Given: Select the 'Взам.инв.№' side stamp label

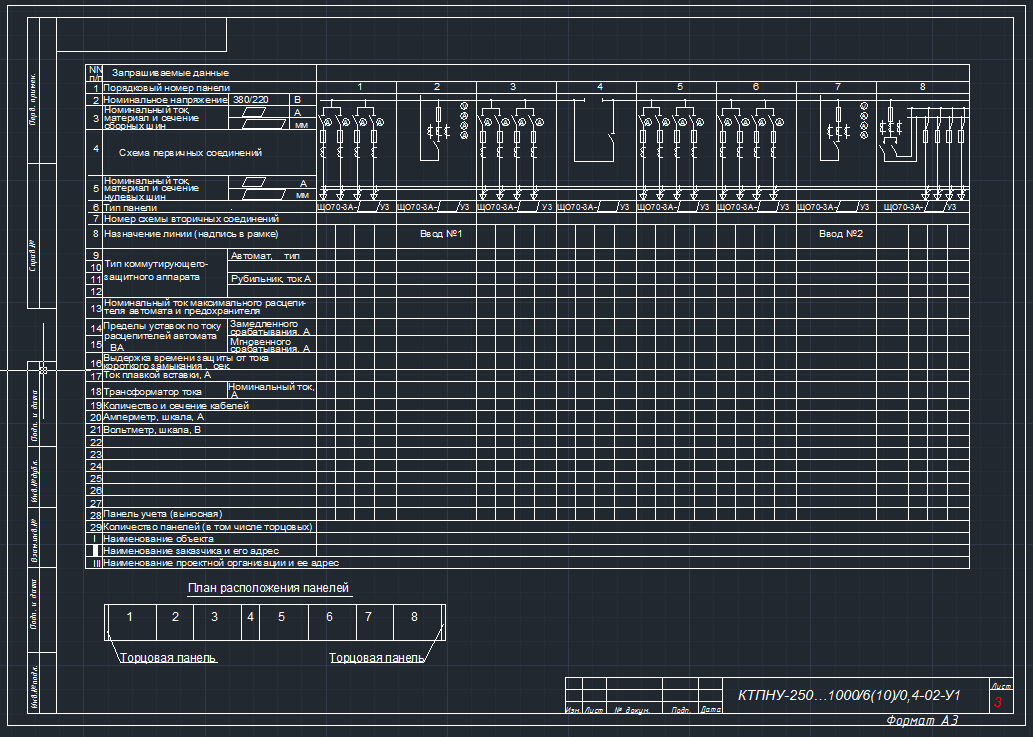Looking at the screenshot, I should (33, 540).
